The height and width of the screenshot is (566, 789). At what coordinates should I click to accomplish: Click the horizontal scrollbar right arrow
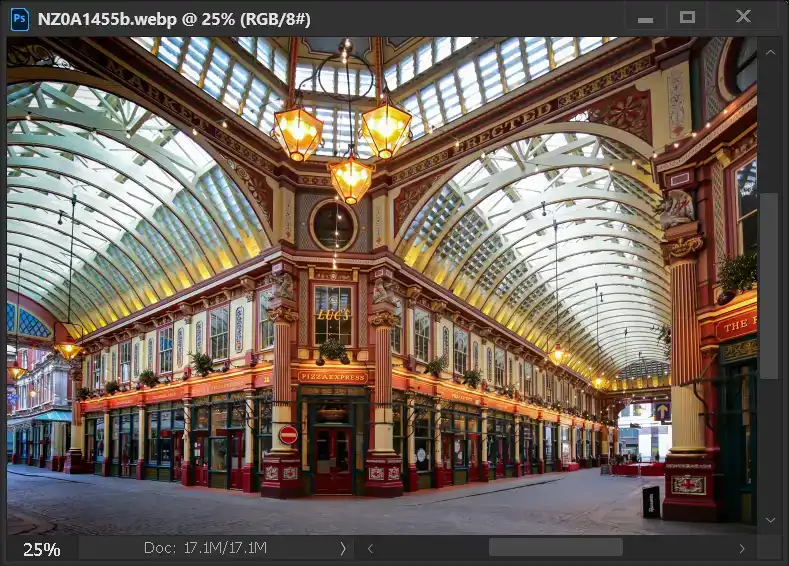(742, 548)
